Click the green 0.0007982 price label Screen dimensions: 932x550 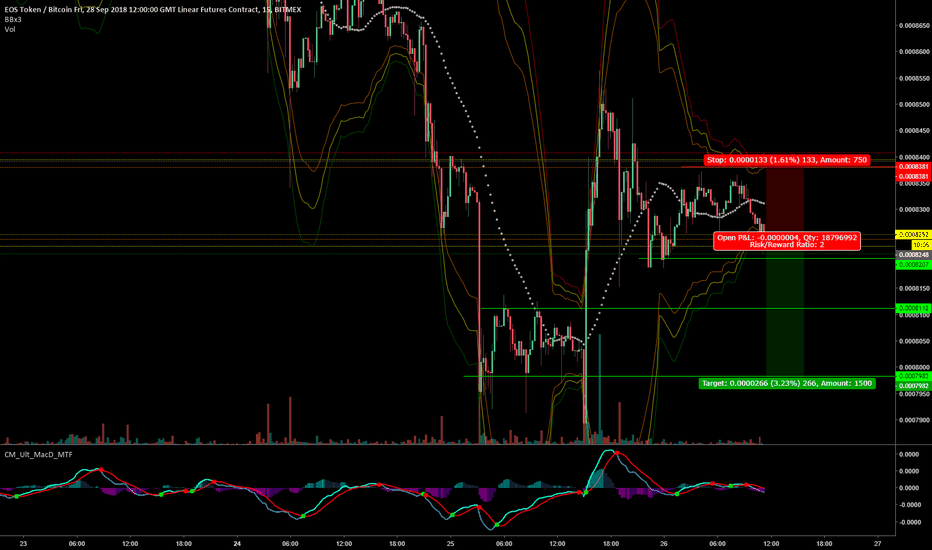[x=914, y=386]
